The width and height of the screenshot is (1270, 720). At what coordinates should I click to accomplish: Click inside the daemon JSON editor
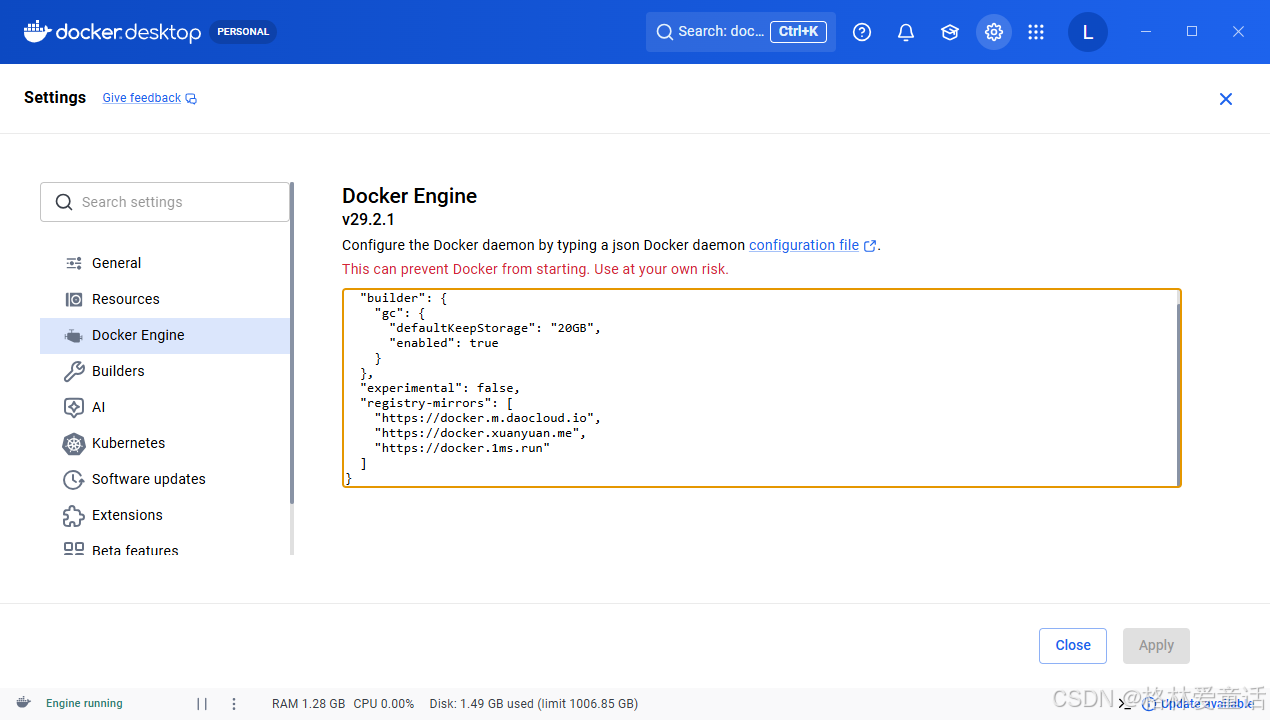[x=761, y=388]
